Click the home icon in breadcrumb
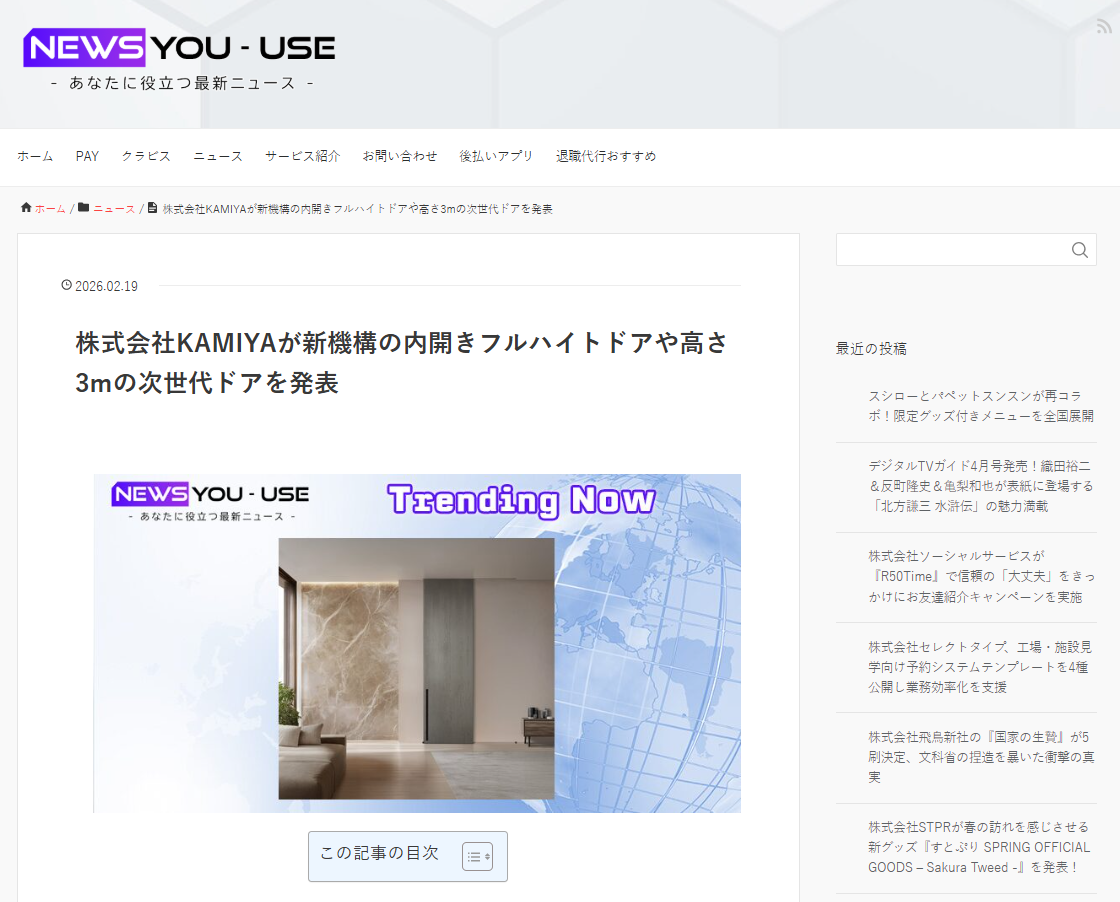This screenshot has width=1120, height=902. [x=26, y=208]
